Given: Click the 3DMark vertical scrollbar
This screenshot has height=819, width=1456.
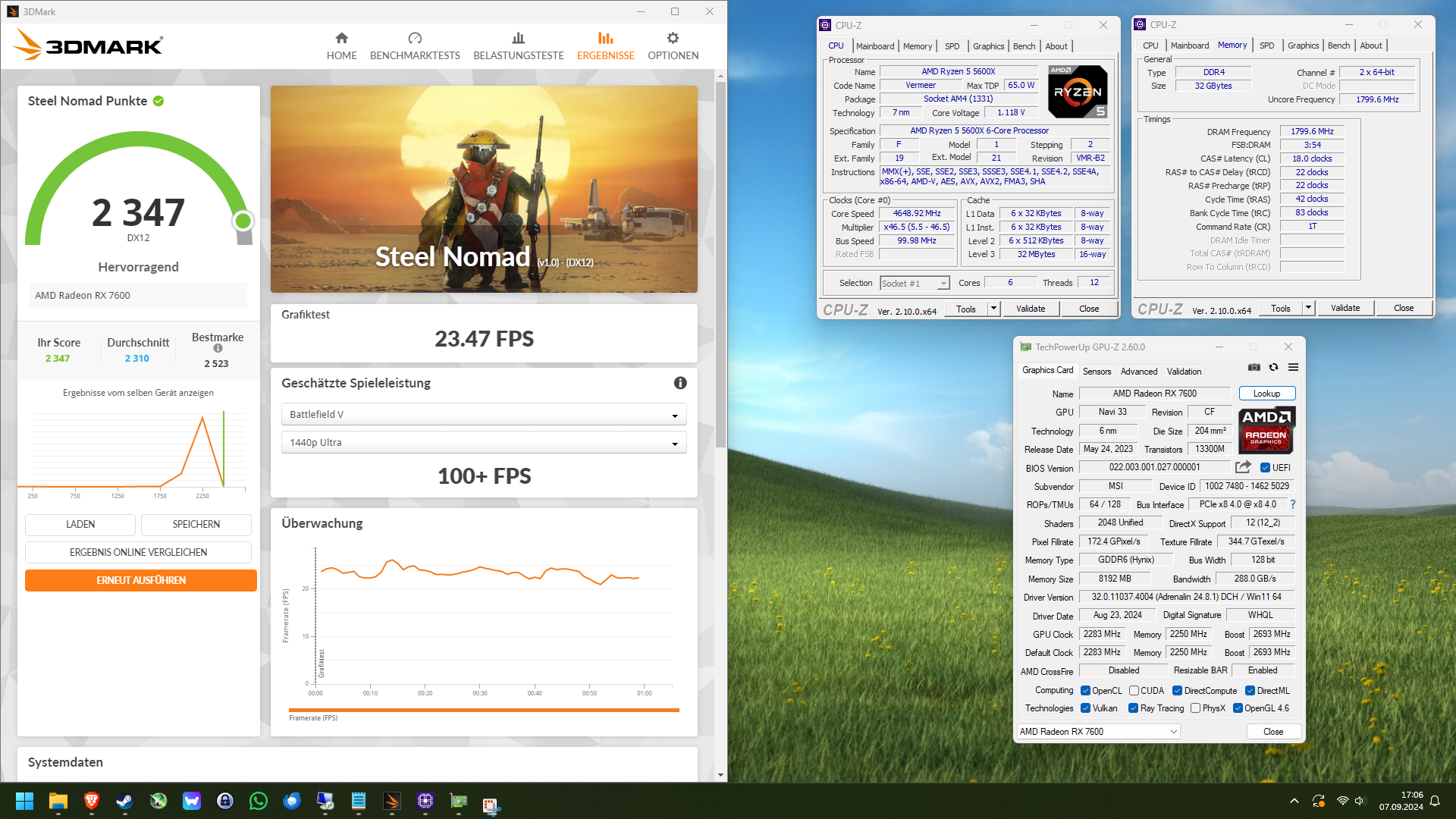Looking at the screenshot, I should (x=720, y=264).
